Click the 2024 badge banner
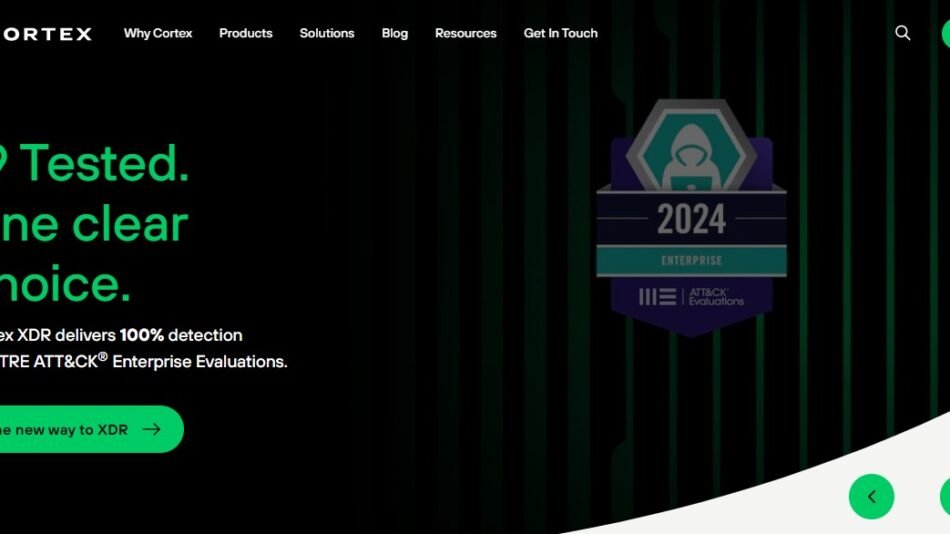 (691, 218)
